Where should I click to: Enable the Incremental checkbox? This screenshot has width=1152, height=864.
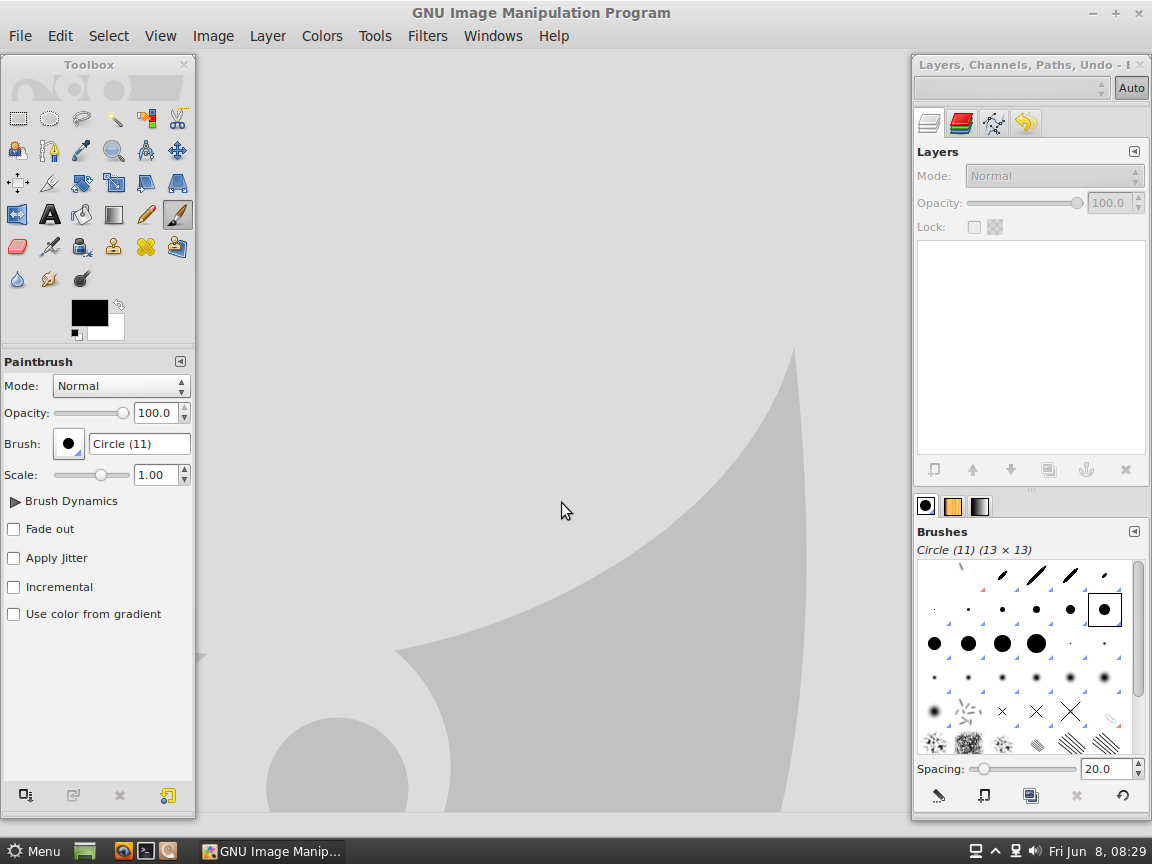[13, 588]
